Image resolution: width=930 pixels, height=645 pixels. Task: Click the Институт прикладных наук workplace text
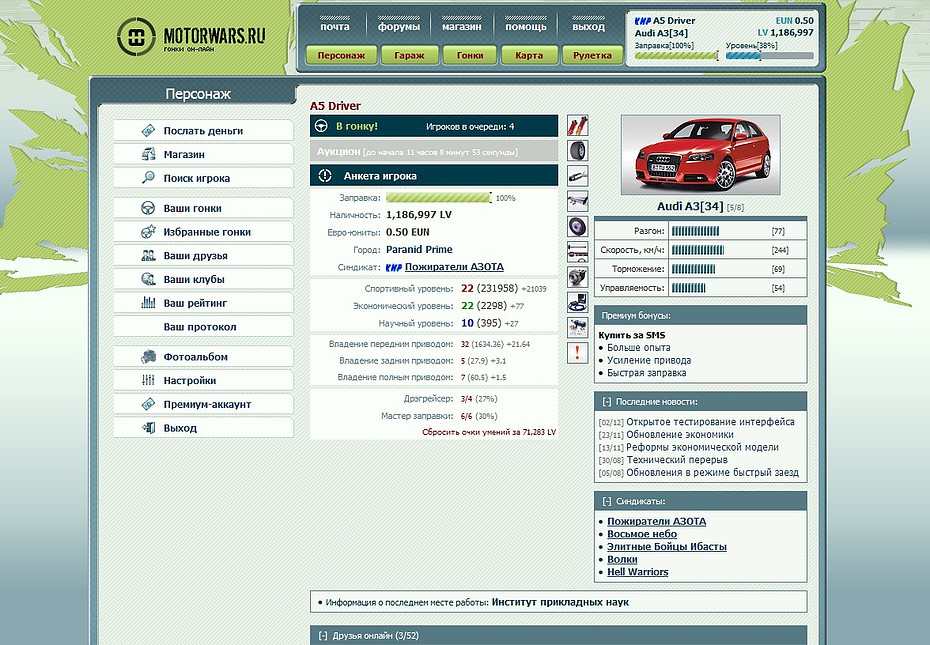[x=560, y=602]
